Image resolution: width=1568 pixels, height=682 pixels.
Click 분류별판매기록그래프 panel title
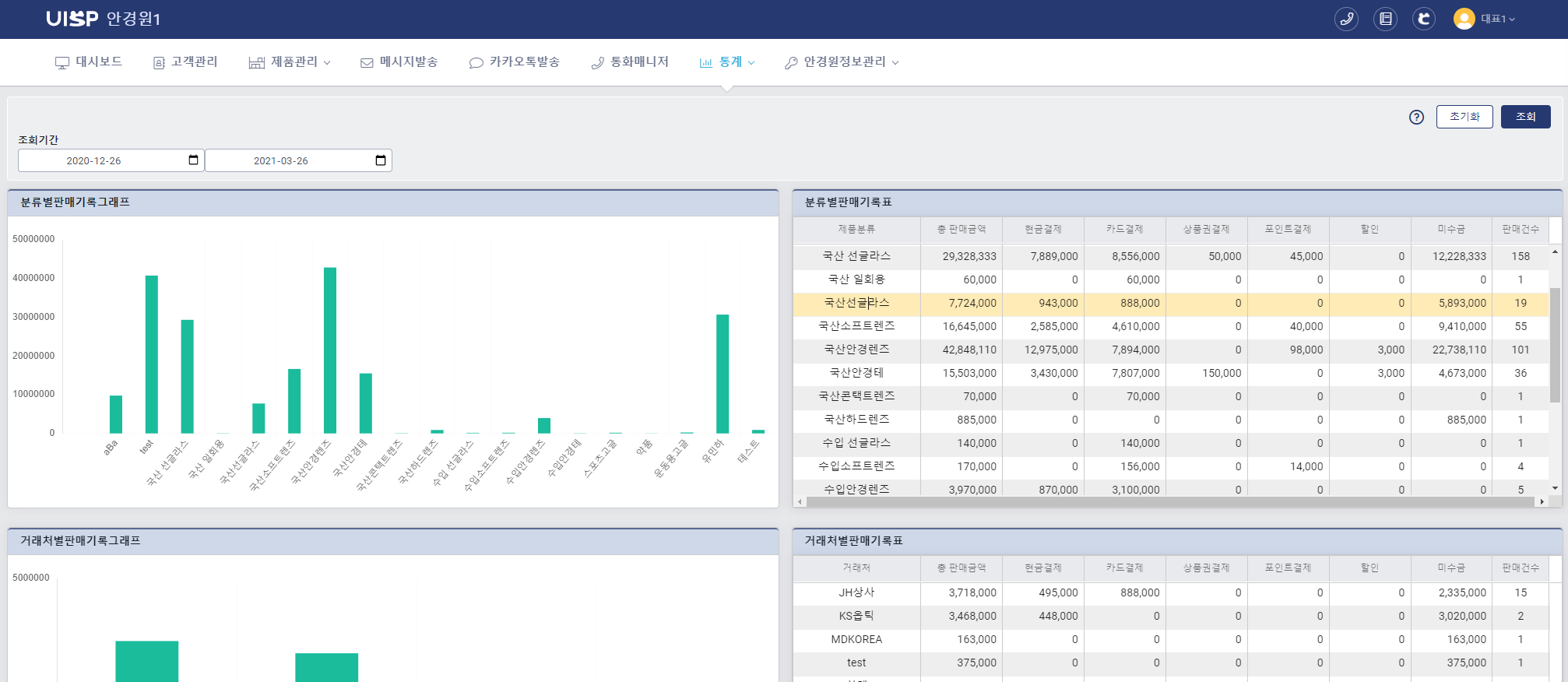click(x=75, y=202)
